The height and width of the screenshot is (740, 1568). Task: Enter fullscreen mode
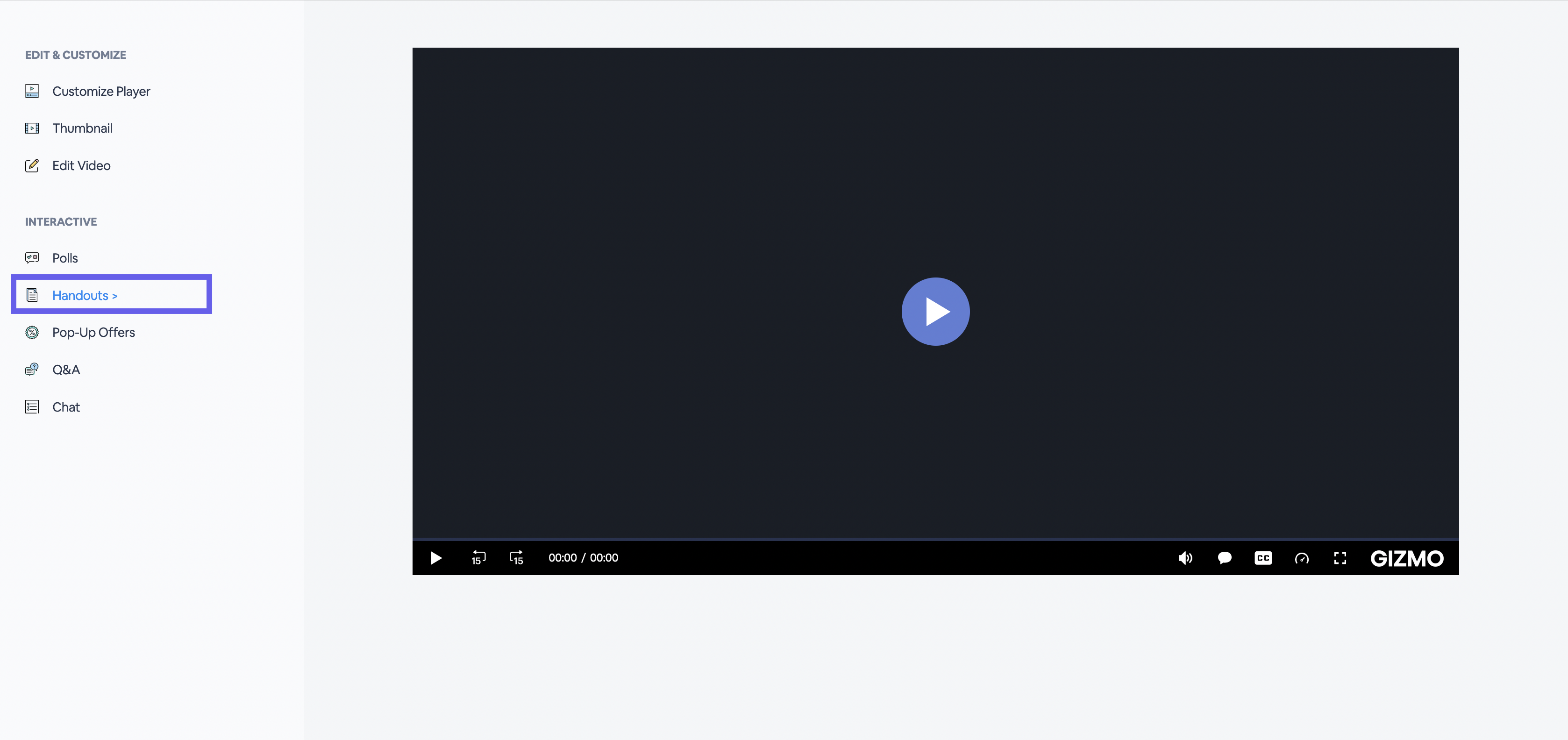tap(1340, 558)
